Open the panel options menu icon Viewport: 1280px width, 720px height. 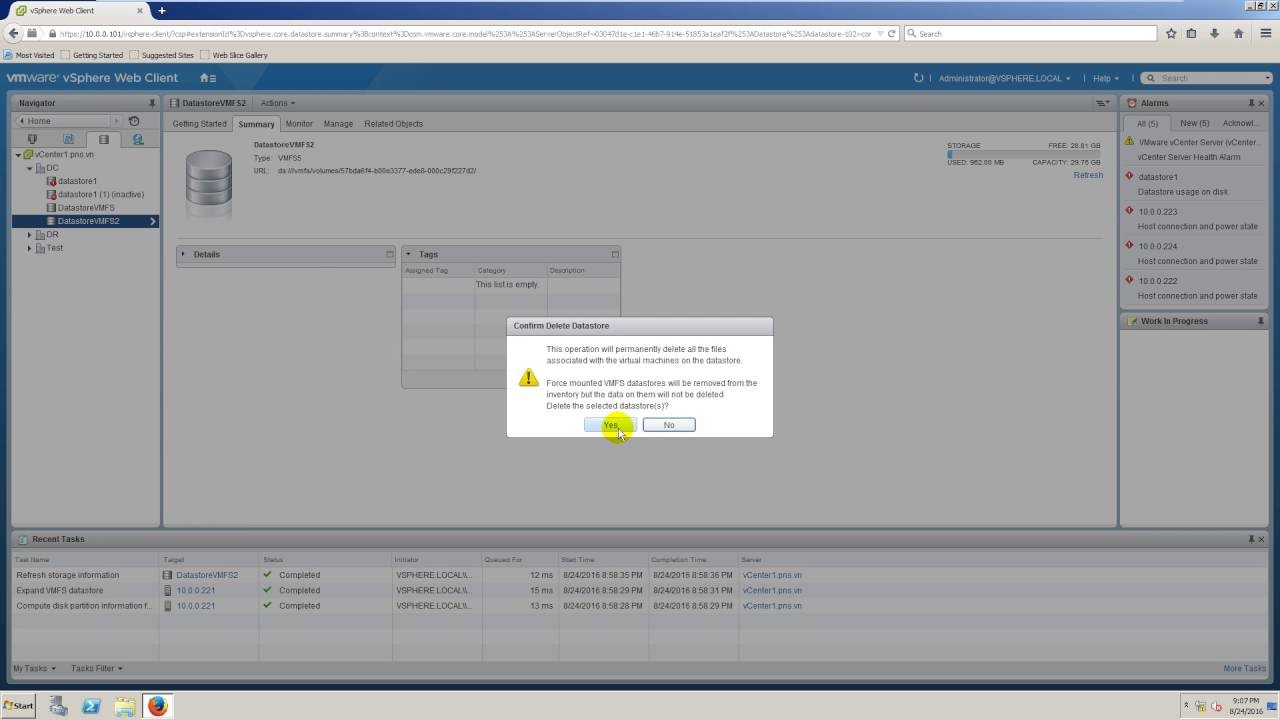1102,103
